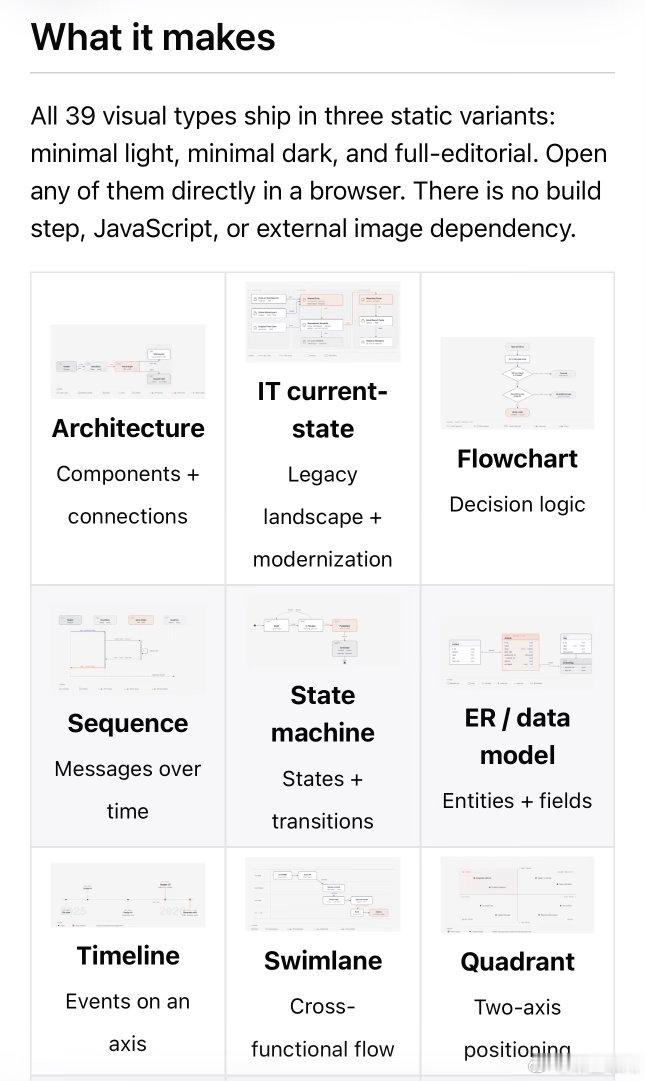The image size is (645, 1081).
Task: Click the Decision logic description
Action: click(518, 505)
